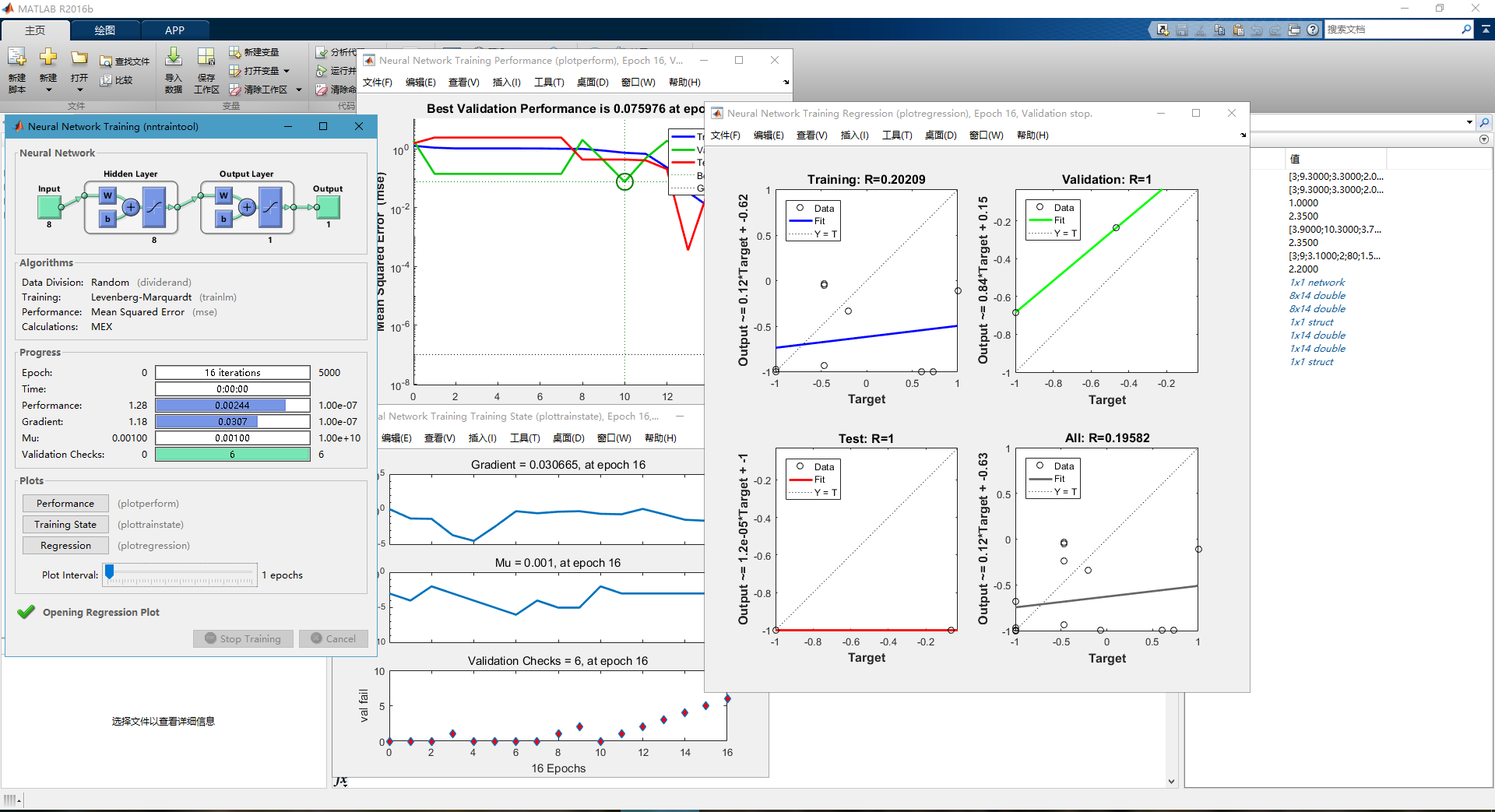Click the 比较 compare icon
Screen dimensions: 1495x812
[x=107, y=80]
